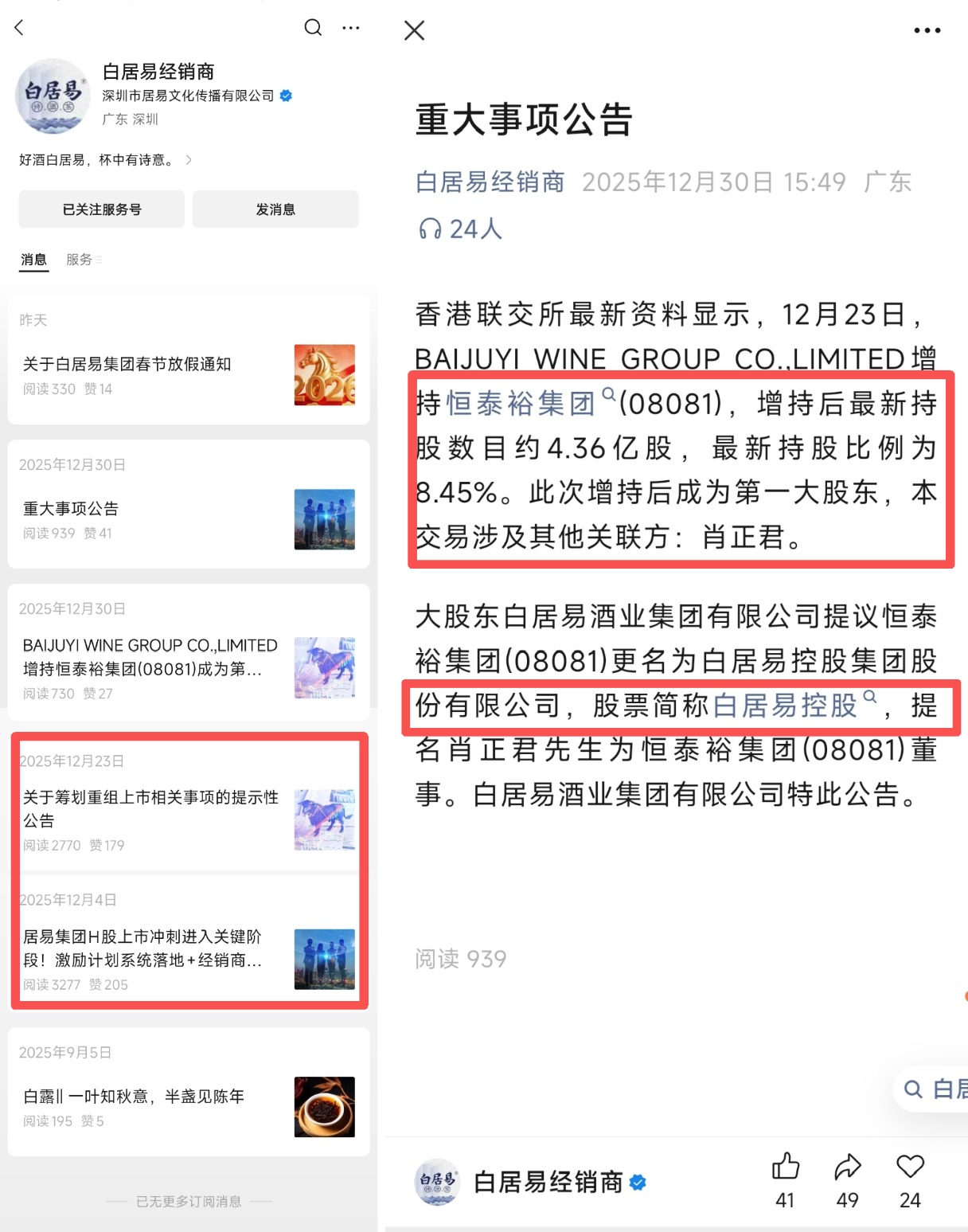Tap the back arrow on profile page
This screenshot has height=1232, width=968.
point(20,28)
